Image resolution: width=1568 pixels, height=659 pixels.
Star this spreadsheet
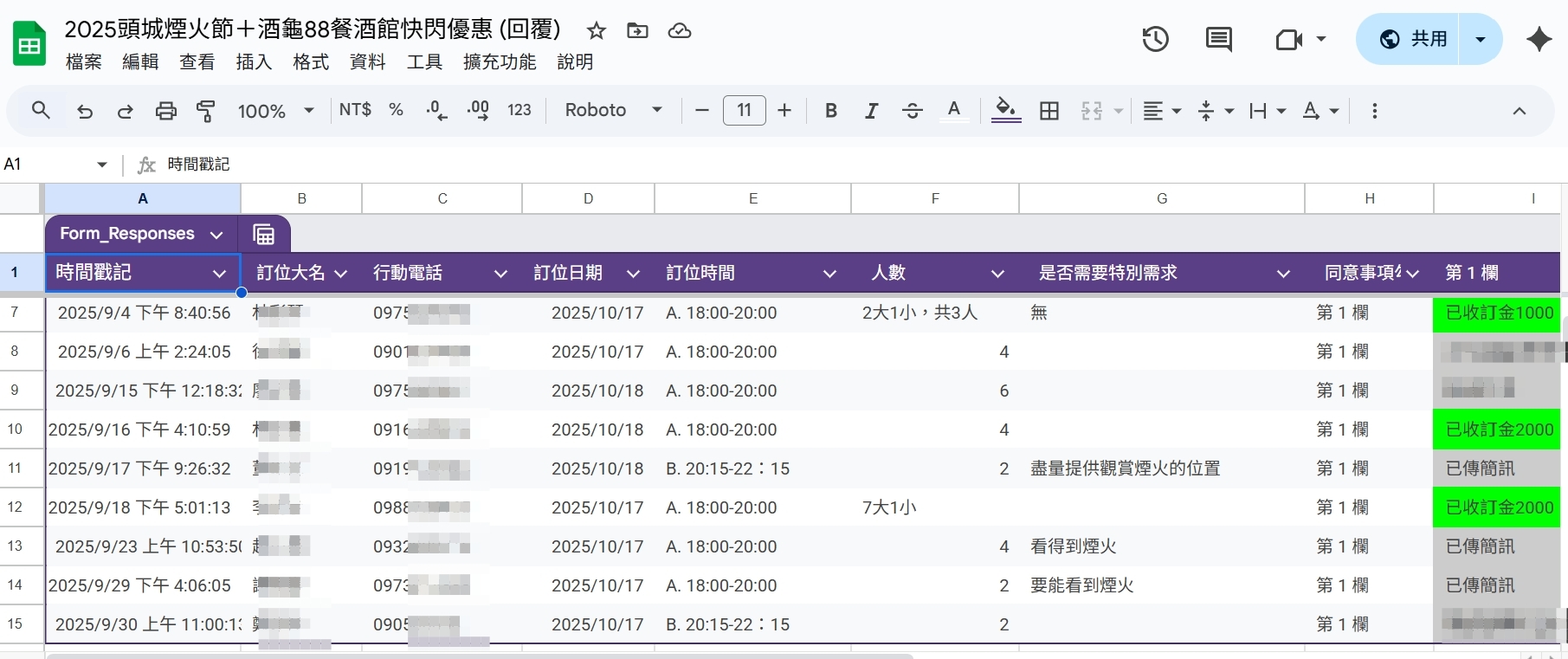[596, 31]
